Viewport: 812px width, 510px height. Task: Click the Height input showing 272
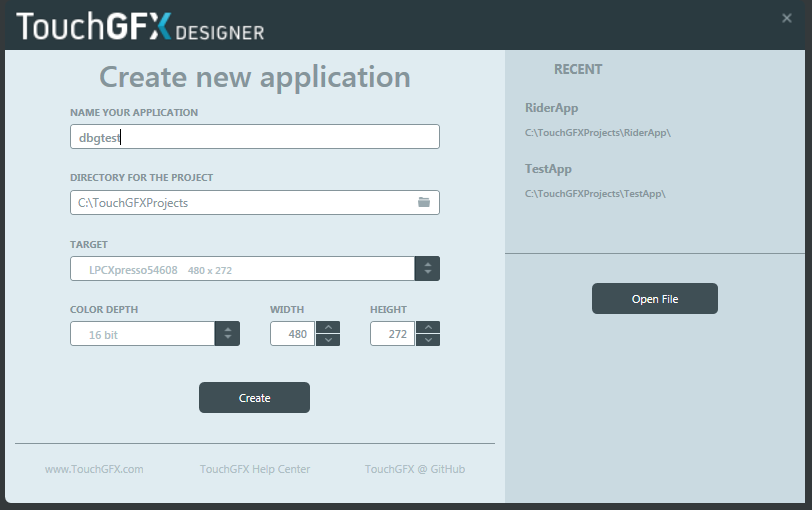(x=393, y=333)
